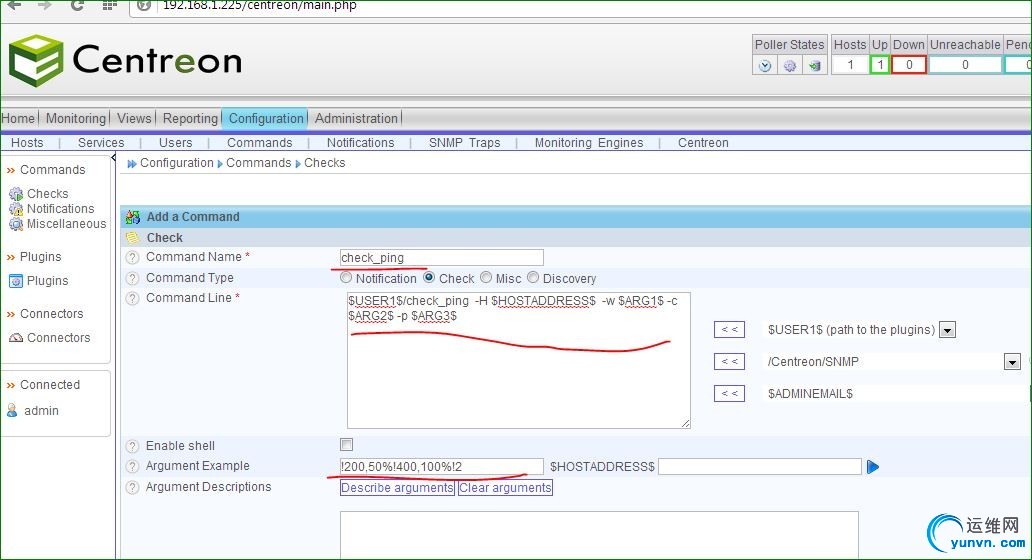Click the Argument Descriptions text area
Screen dimensions: 1032x560
599,535
